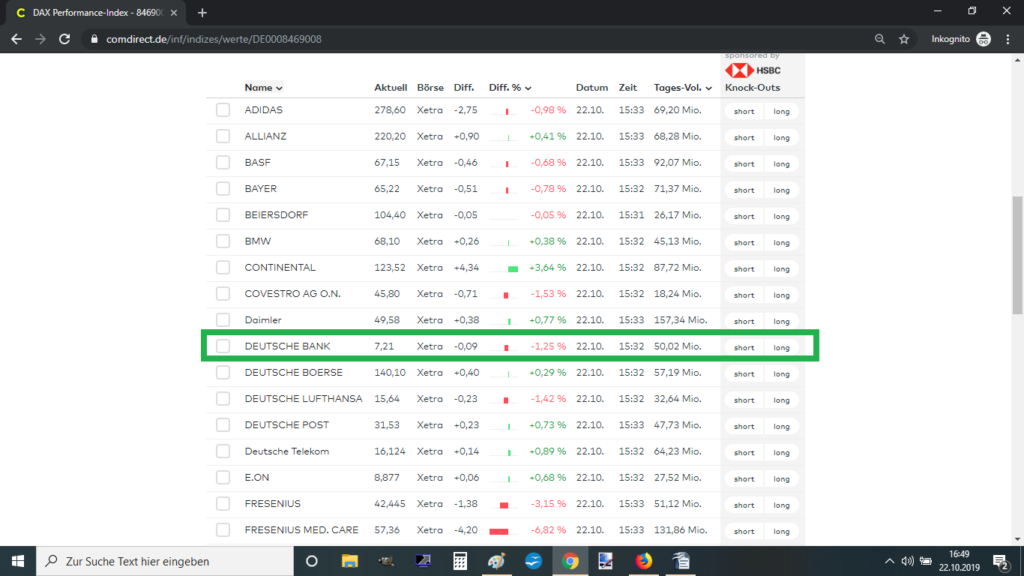Image resolution: width=1024 pixels, height=576 pixels.
Task: Click short knock-out for FRESENIUS
Action: point(744,505)
